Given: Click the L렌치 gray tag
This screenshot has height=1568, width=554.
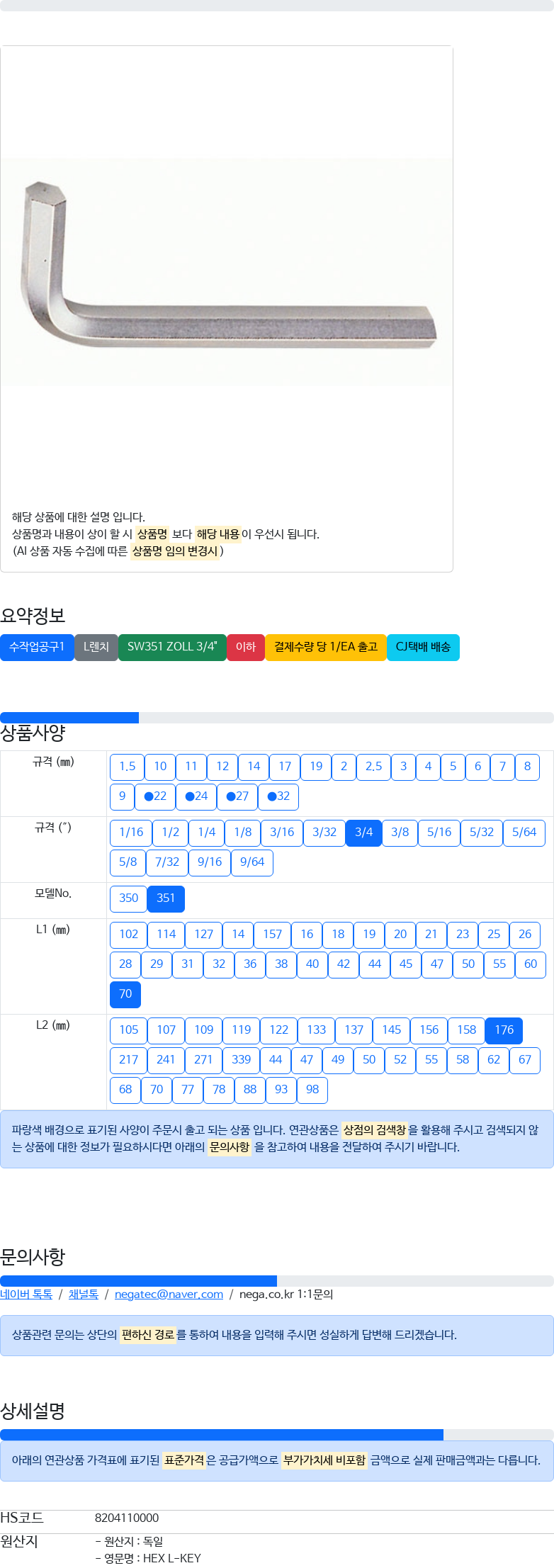Looking at the screenshot, I should (x=96, y=647).
